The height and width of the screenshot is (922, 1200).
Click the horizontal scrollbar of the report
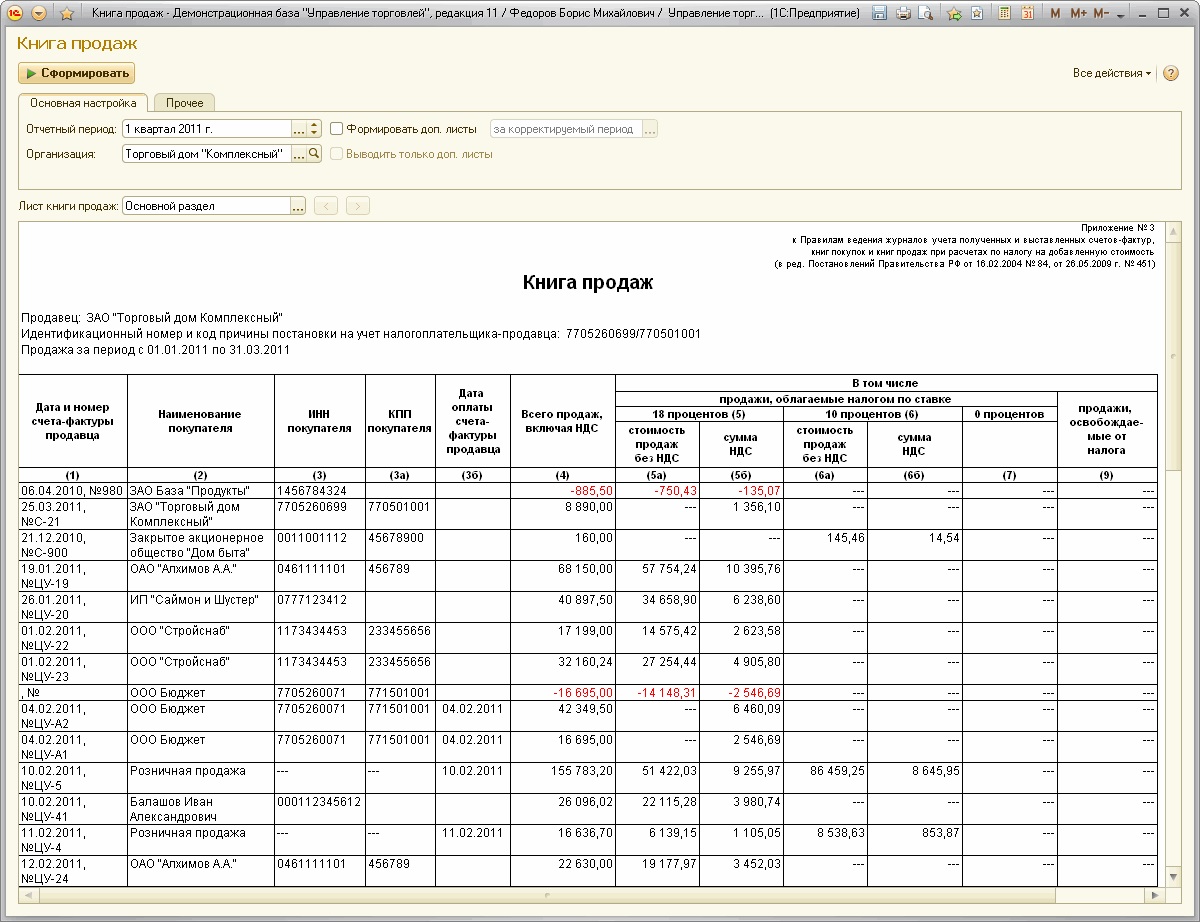[593, 893]
